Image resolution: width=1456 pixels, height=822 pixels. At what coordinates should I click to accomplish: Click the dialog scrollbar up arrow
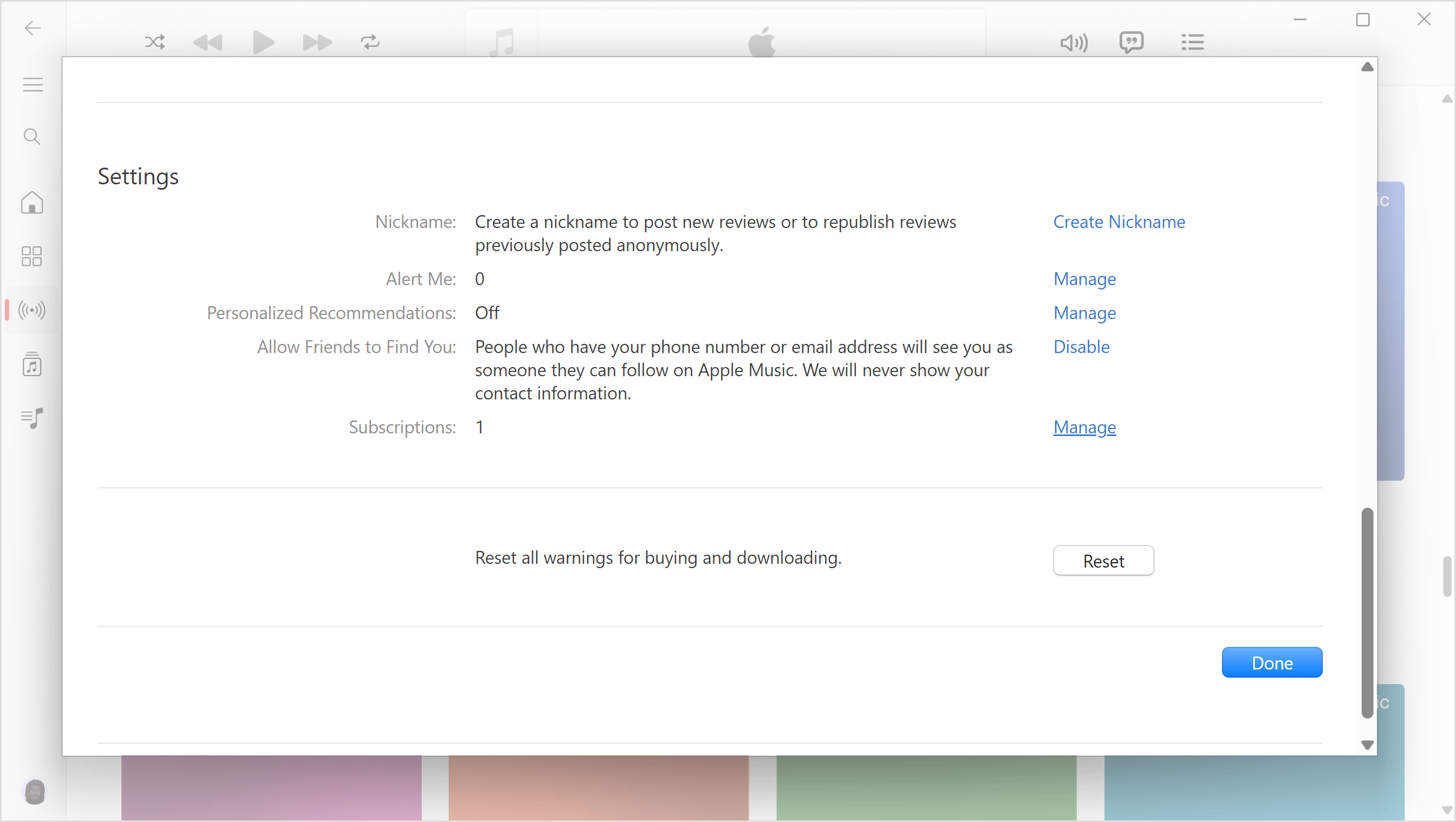[x=1367, y=67]
